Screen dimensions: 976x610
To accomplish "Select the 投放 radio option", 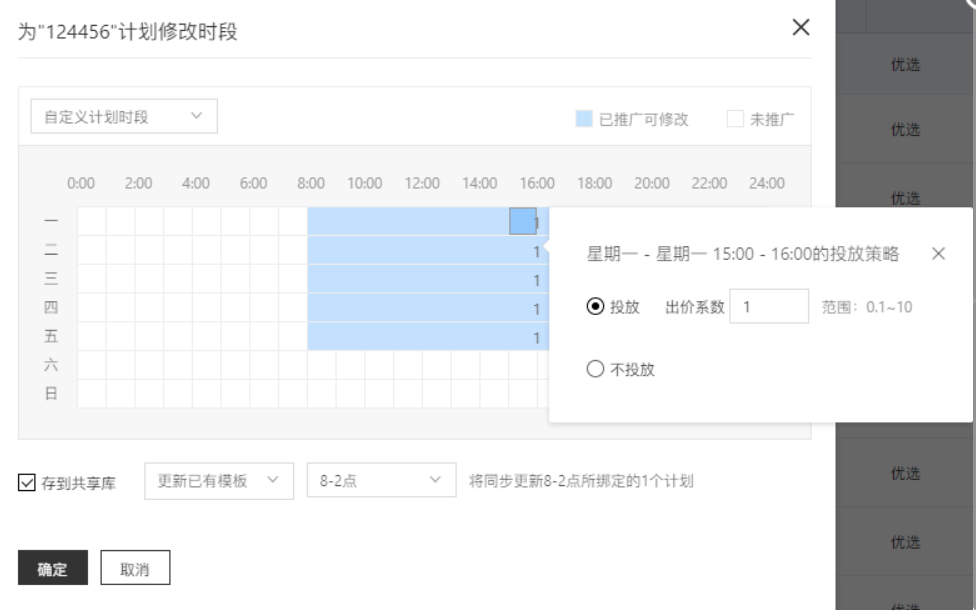I will tap(595, 307).
